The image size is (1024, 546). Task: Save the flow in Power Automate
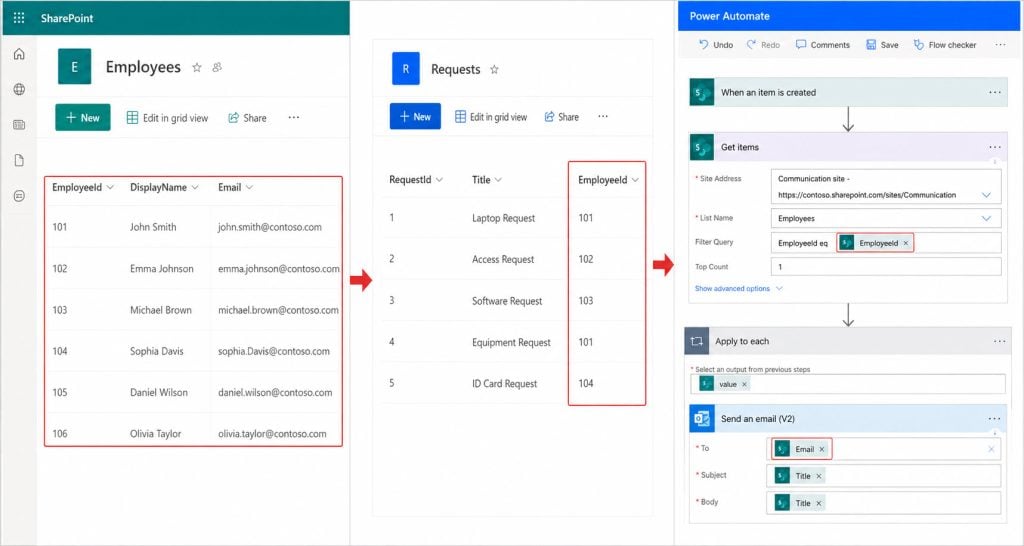pyautogui.click(x=882, y=45)
